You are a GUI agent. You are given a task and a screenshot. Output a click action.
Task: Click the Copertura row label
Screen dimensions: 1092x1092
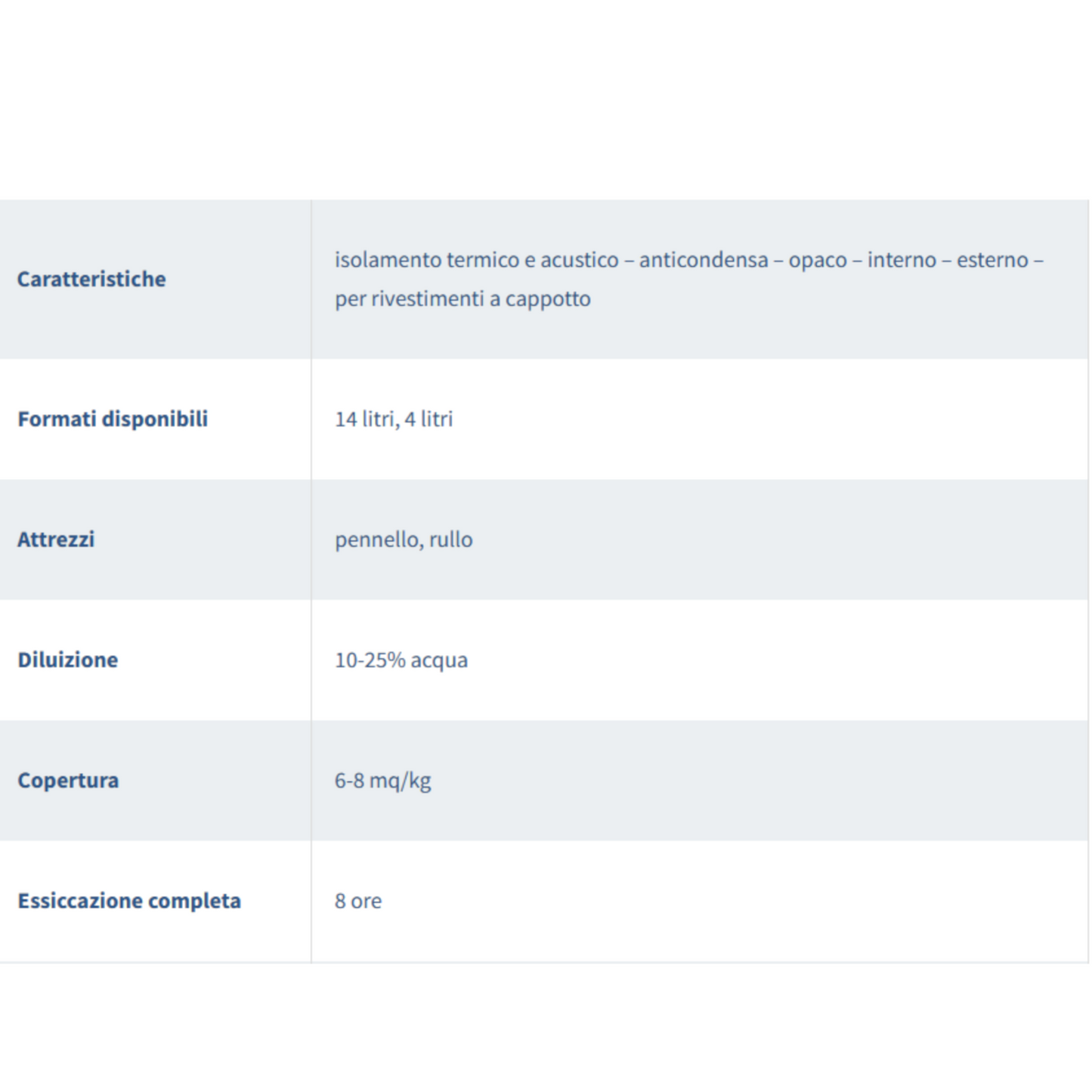68,780
